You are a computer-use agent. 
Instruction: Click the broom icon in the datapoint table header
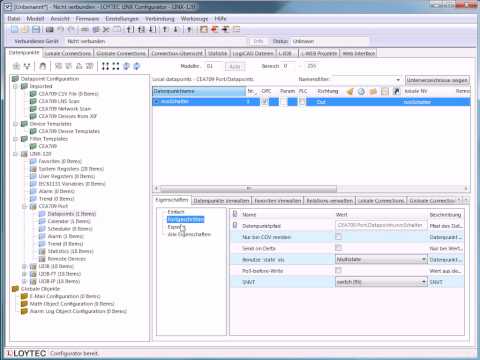click(x=350, y=91)
